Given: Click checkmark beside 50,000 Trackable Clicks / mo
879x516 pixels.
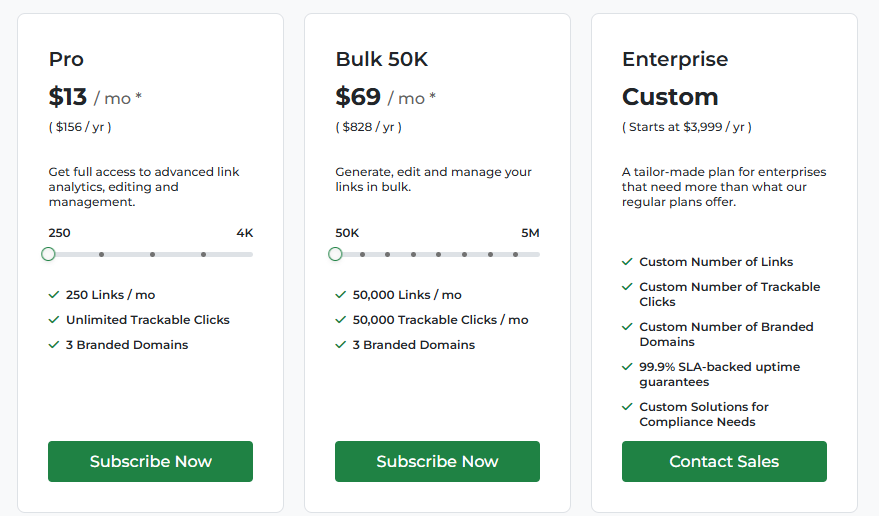Looking at the screenshot, I should coord(341,320).
